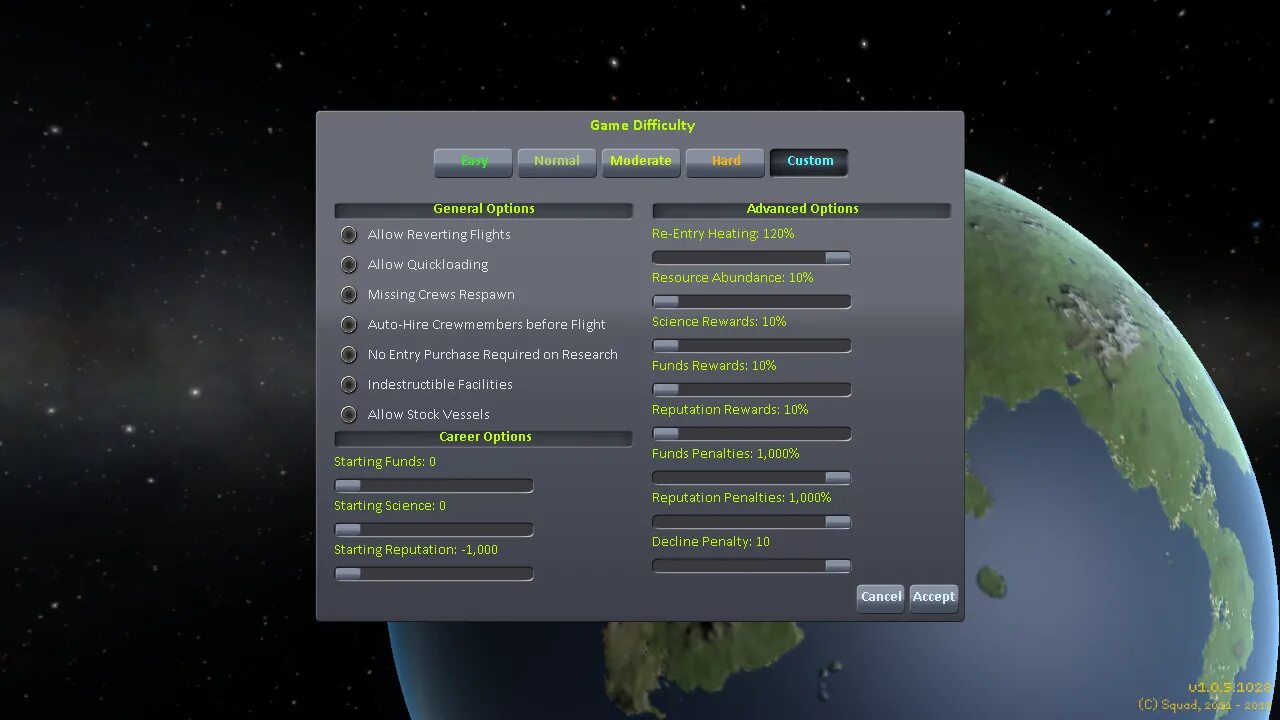Click the Reputation Penalties slider handle
This screenshot has height=720, width=1280.
click(838, 522)
